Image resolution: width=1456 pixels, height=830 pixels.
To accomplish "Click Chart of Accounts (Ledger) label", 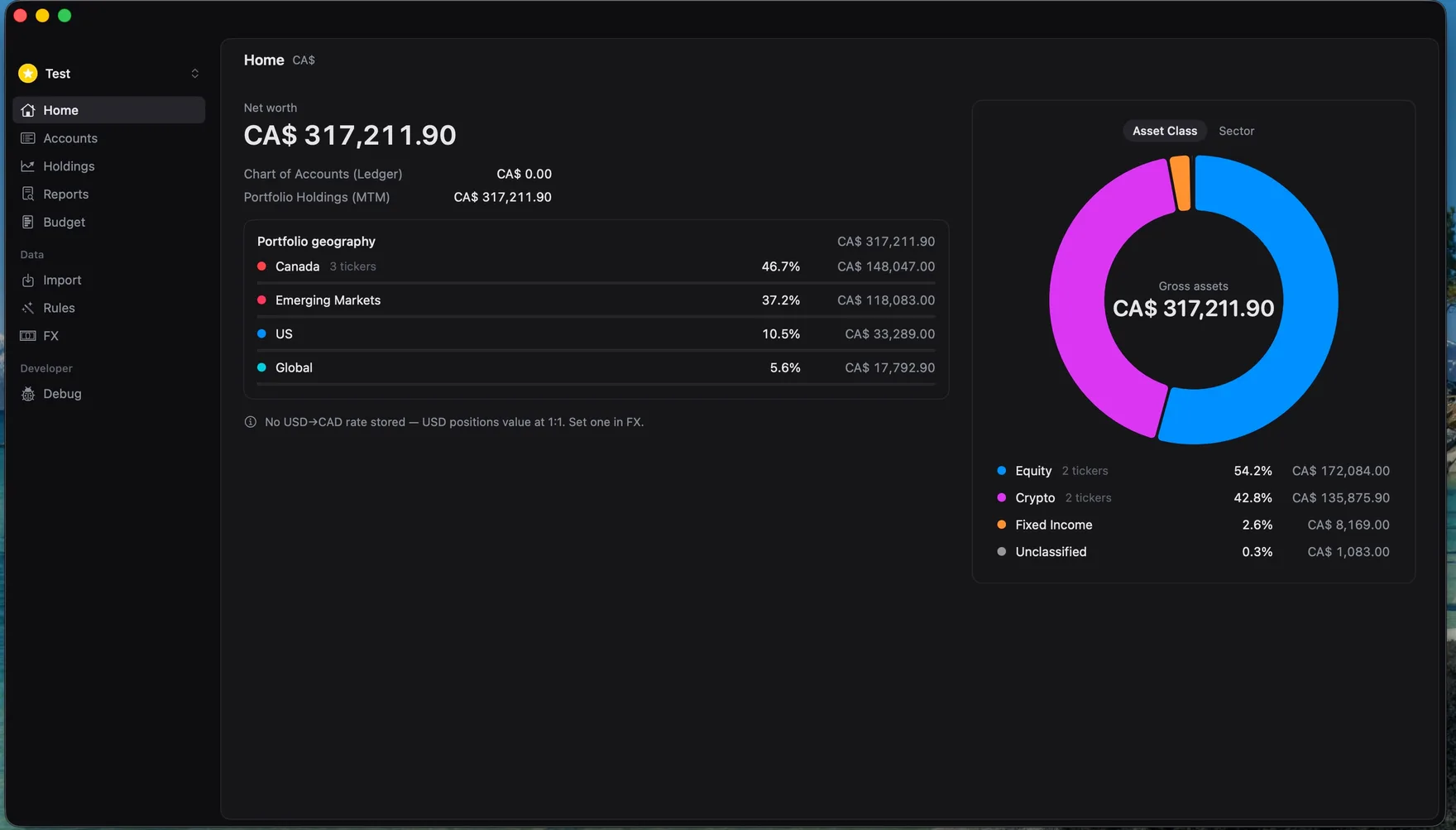I will 323,174.
